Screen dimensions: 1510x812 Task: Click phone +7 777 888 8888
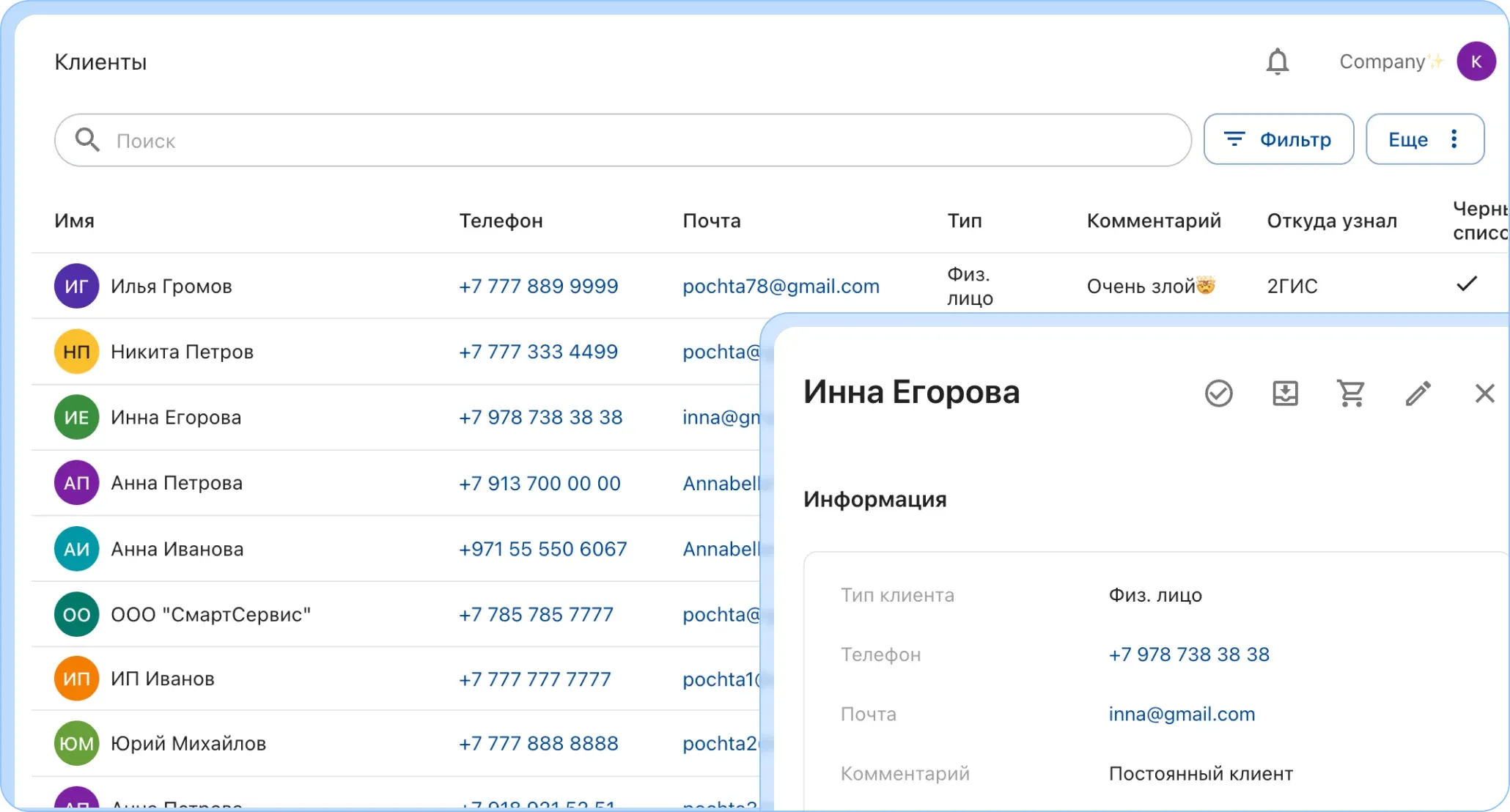tap(538, 744)
